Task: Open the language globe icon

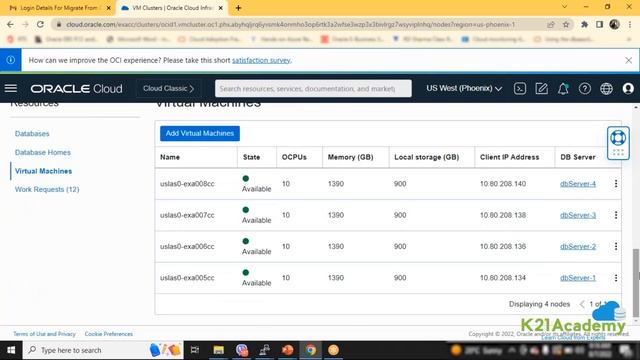Action: [606, 88]
